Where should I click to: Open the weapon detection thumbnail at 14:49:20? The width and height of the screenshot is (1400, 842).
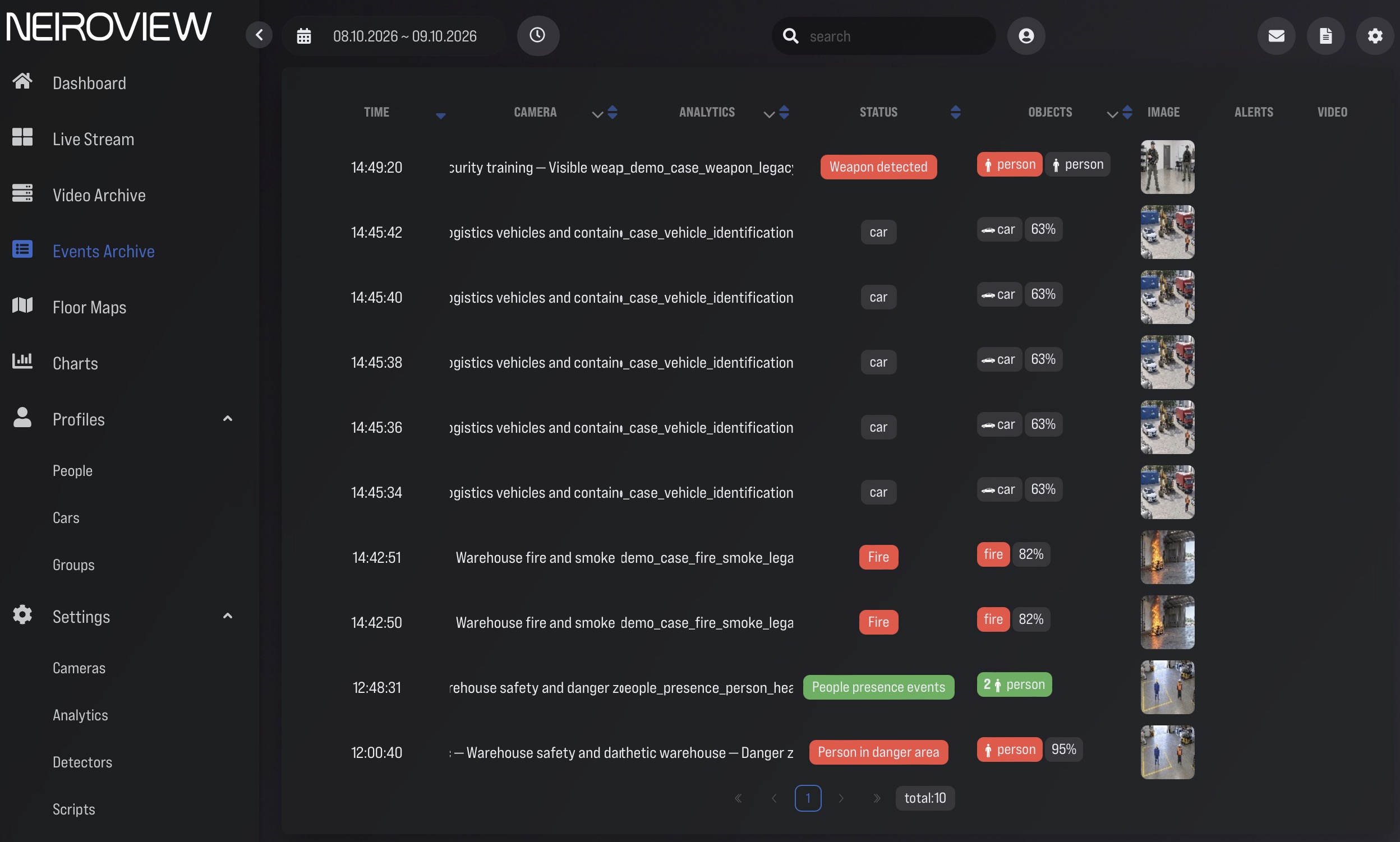coord(1167,167)
